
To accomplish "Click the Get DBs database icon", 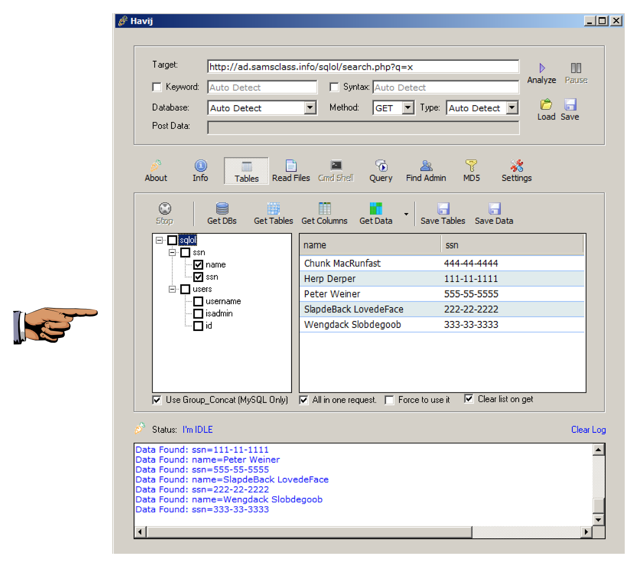I will [222, 209].
